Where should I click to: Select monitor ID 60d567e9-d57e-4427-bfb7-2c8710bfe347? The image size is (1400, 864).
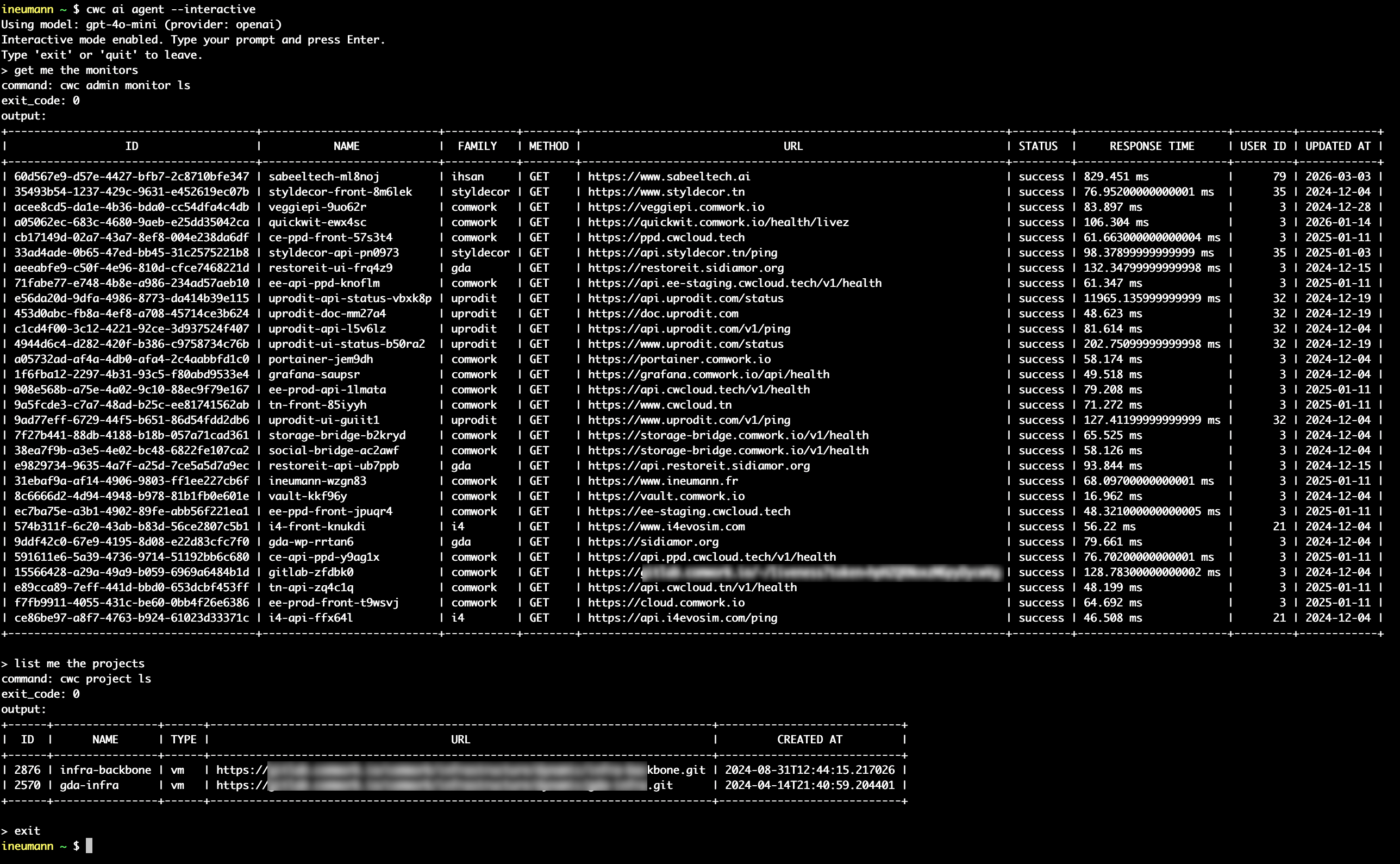132,177
